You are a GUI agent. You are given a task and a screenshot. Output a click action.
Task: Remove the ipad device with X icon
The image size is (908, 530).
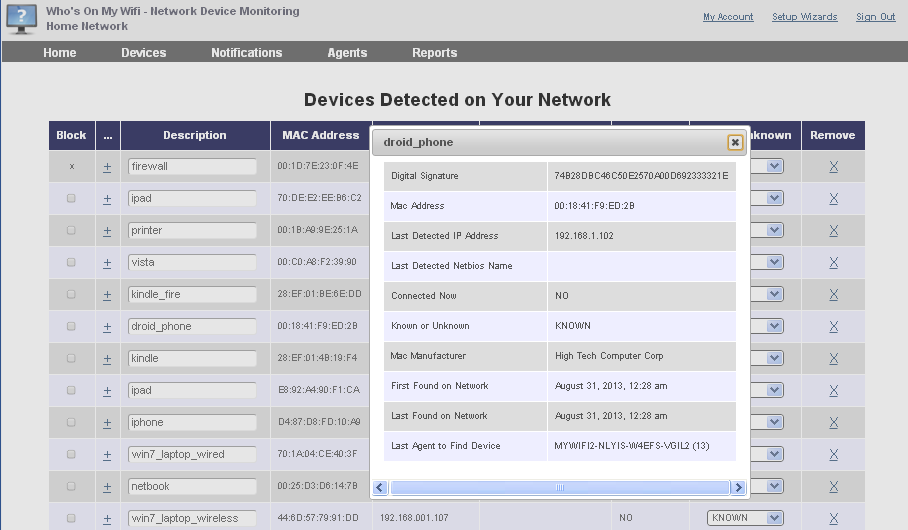833,199
